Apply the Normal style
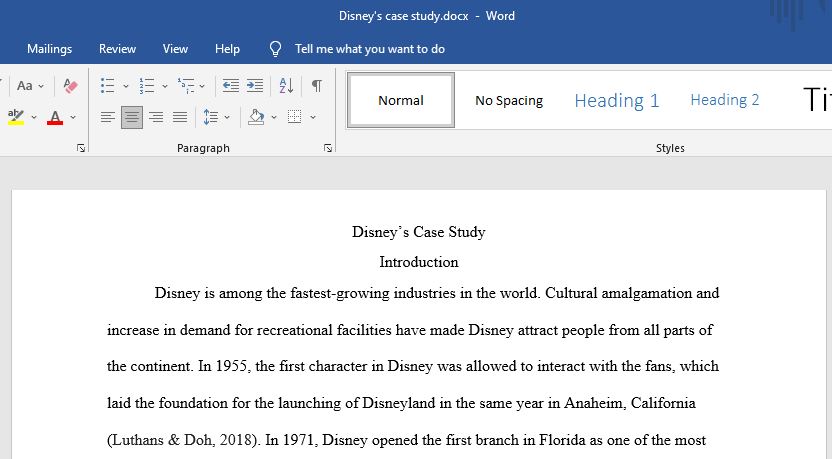Viewport: 832px width, 459px height. tap(401, 100)
